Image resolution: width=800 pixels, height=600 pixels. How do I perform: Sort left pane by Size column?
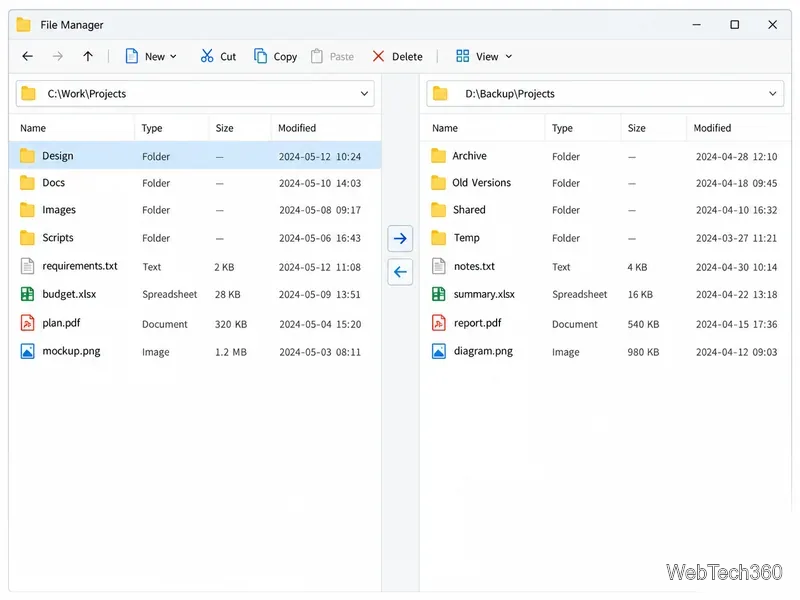click(x=224, y=128)
